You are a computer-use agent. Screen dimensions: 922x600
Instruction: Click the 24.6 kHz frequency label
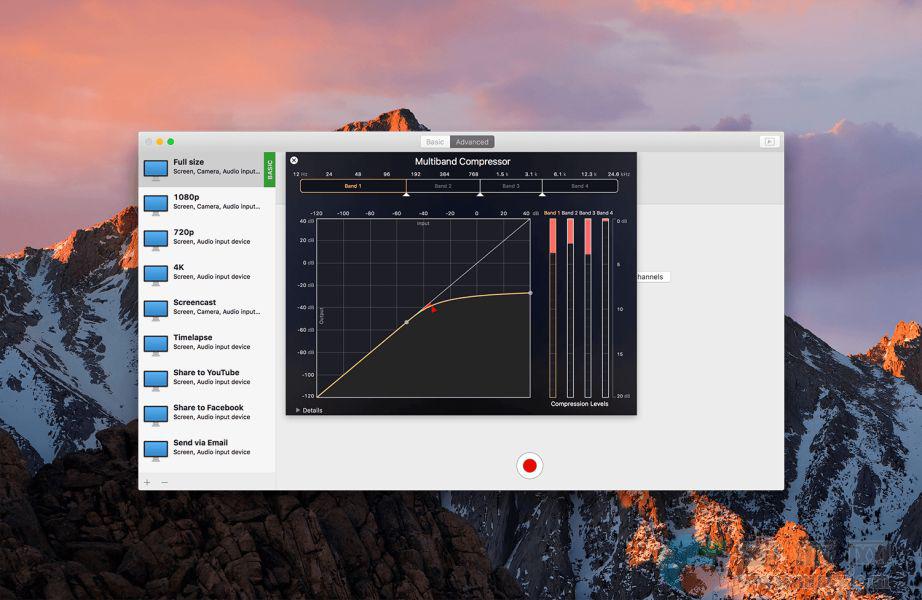click(x=619, y=174)
